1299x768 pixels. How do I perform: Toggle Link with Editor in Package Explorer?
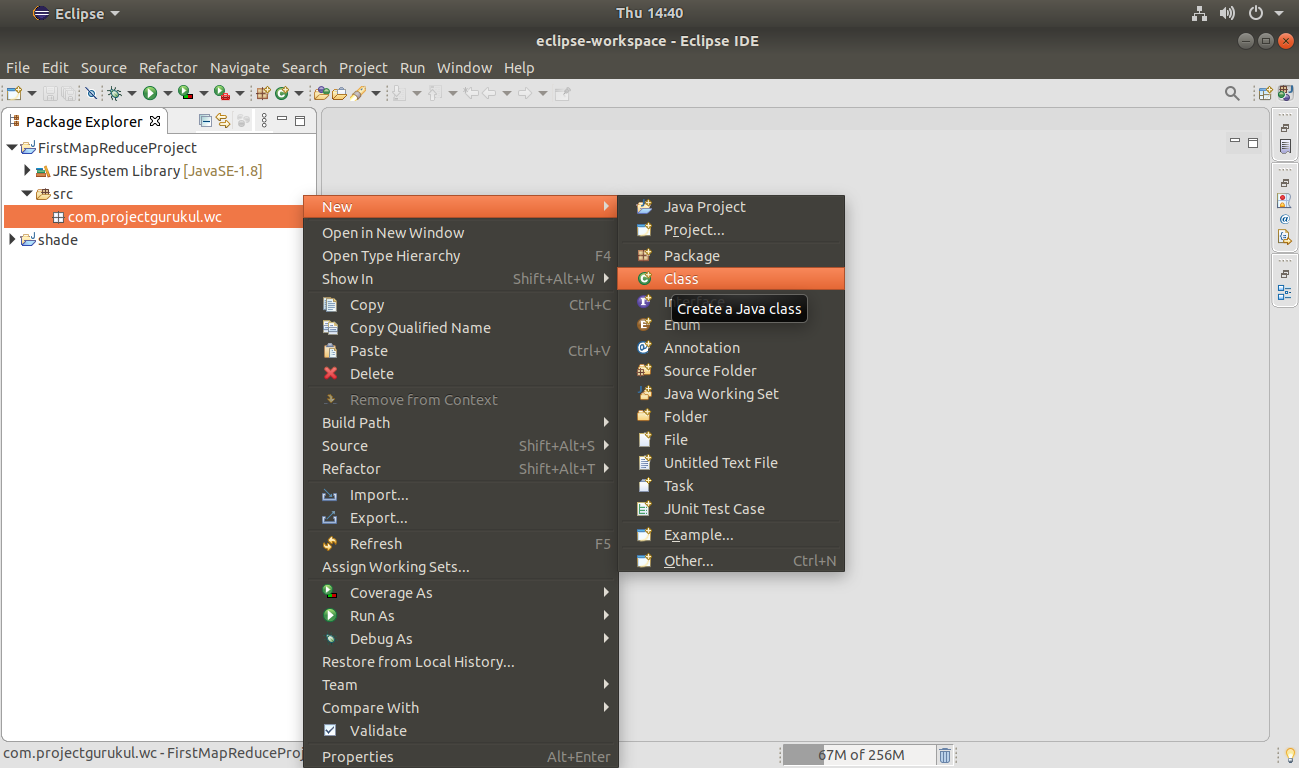coord(223,121)
